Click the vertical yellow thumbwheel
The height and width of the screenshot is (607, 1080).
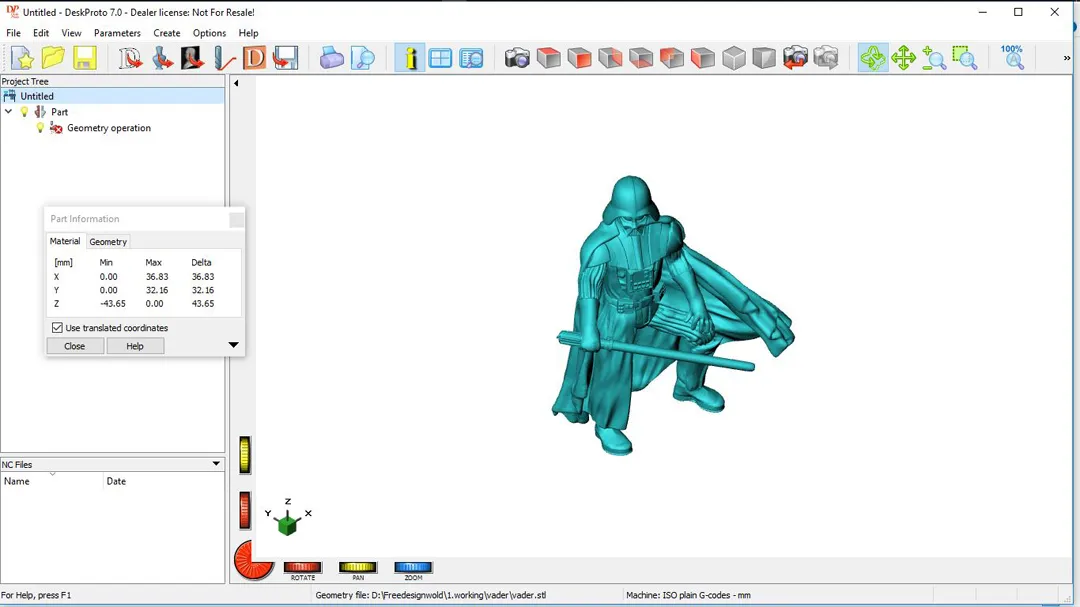coord(245,455)
